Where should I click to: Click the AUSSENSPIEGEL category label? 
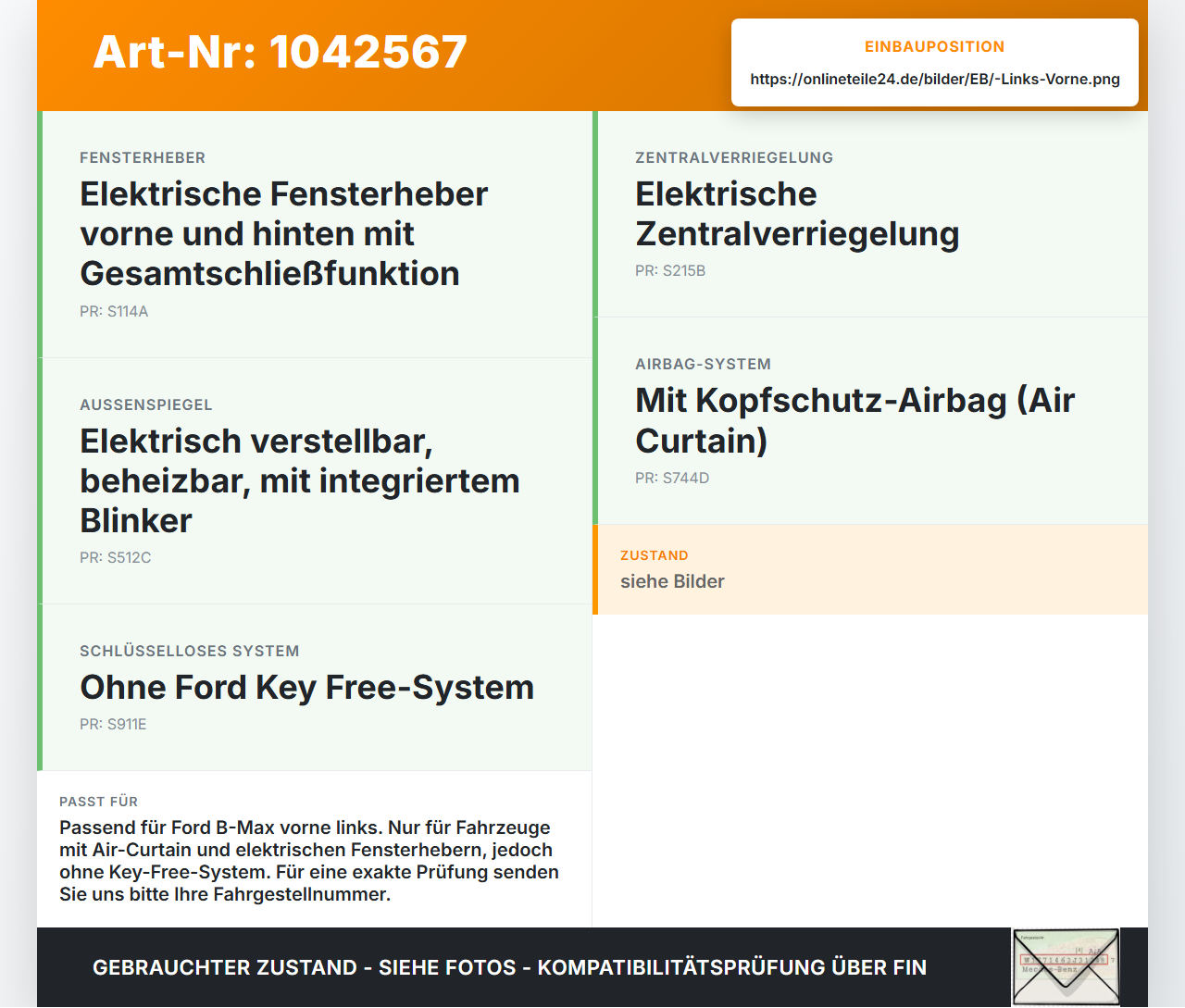coord(146,404)
